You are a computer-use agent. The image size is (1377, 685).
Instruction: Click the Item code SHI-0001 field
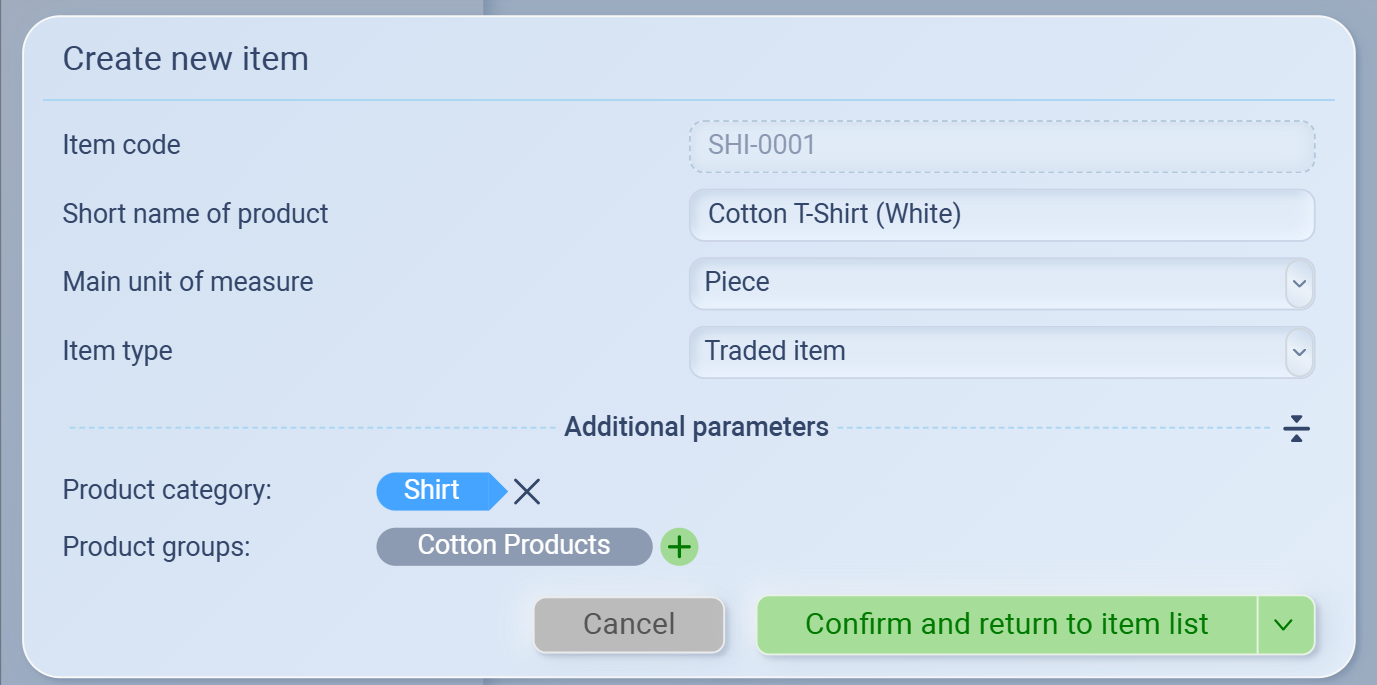click(1001, 146)
